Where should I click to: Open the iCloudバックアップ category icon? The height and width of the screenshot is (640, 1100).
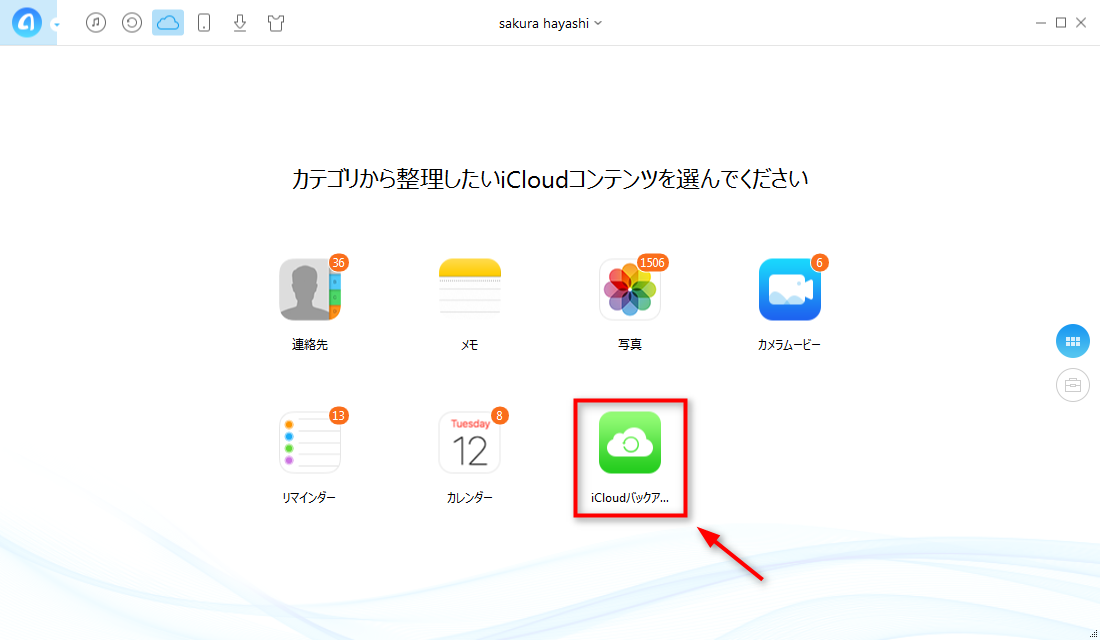point(630,442)
